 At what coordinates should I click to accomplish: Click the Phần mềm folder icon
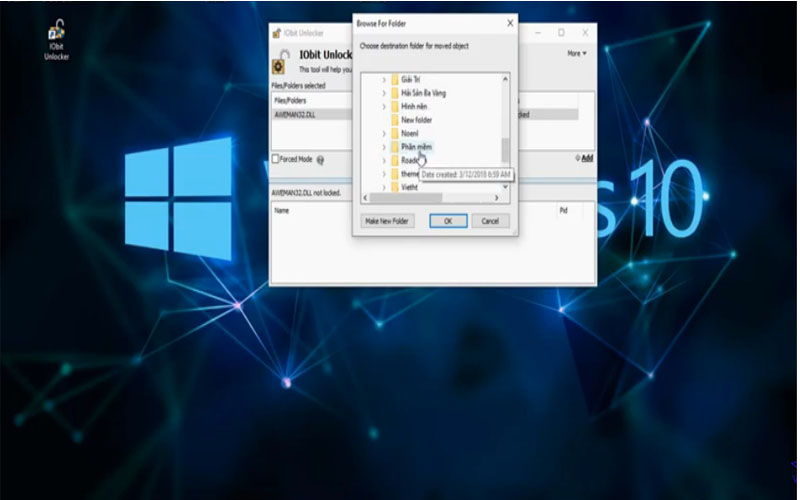click(x=395, y=147)
